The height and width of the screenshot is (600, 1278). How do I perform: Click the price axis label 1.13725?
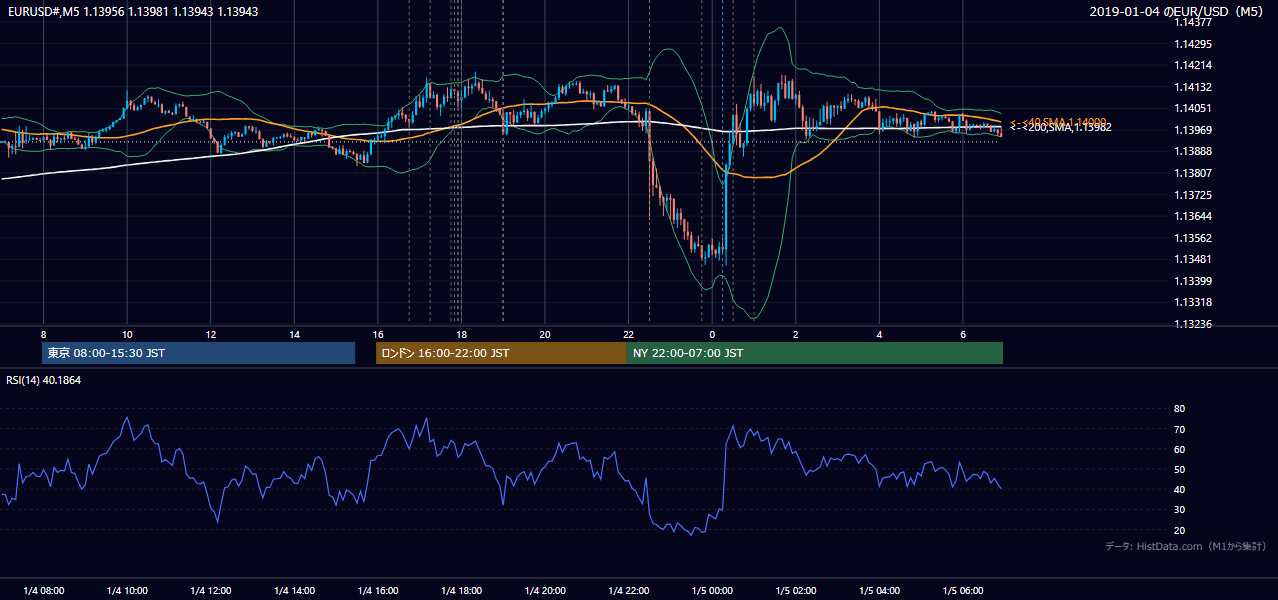pyautogui.click(x=1193, y=195)
